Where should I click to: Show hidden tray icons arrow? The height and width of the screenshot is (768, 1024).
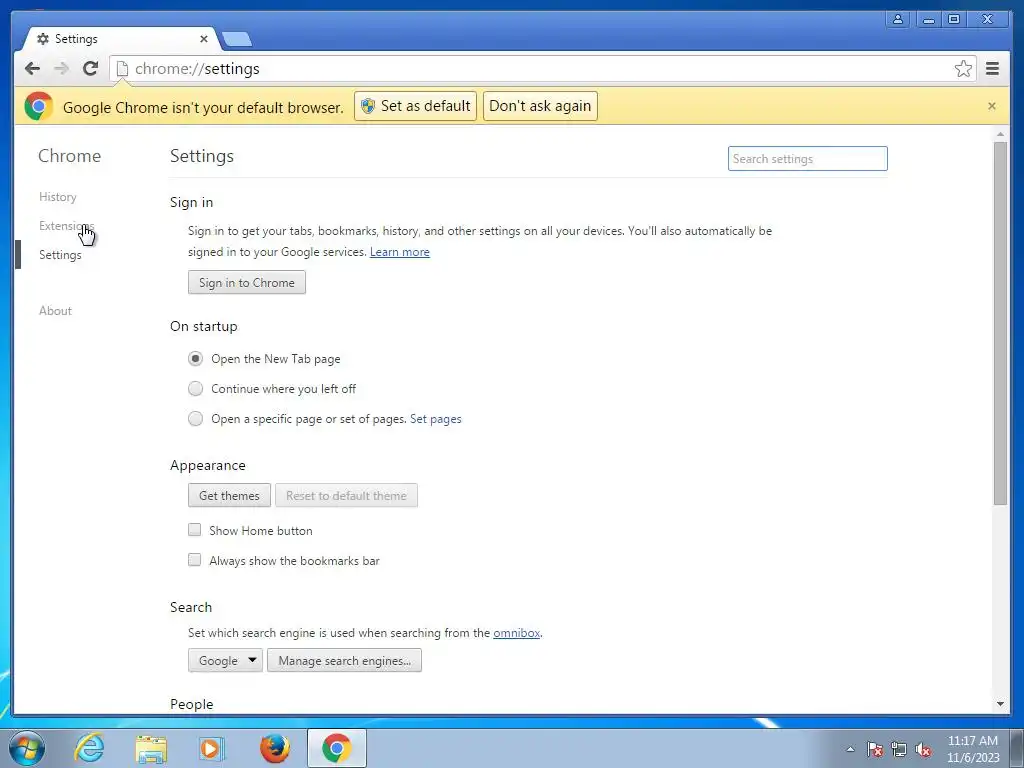(x=850, y=749)
